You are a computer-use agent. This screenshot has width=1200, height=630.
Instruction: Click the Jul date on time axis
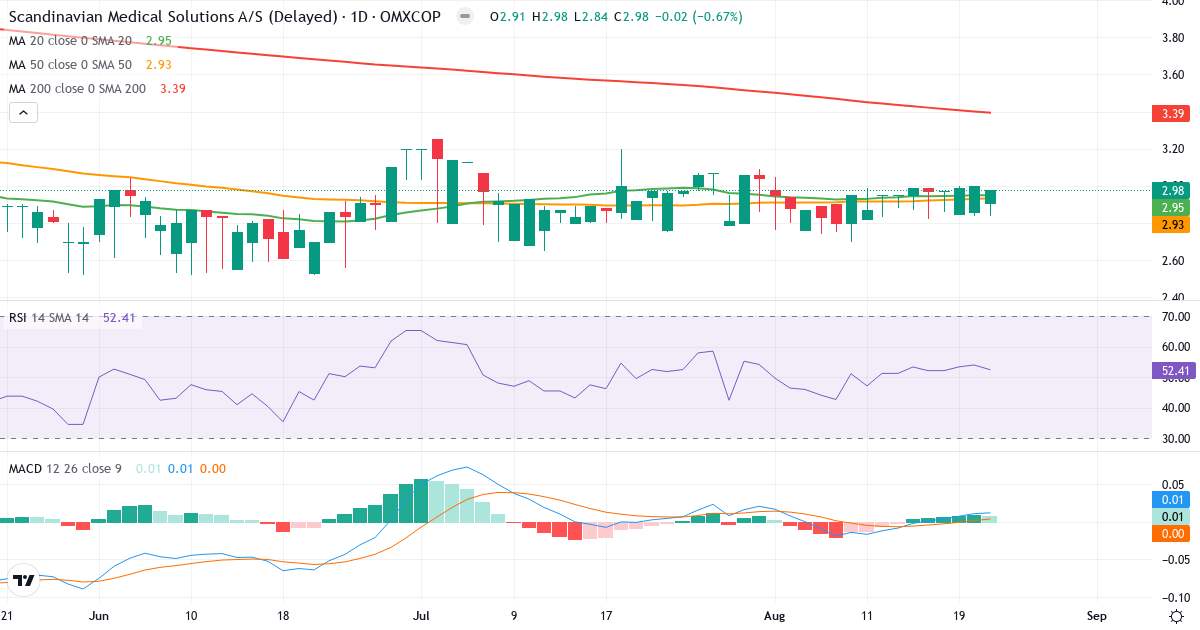pos(423,615)
